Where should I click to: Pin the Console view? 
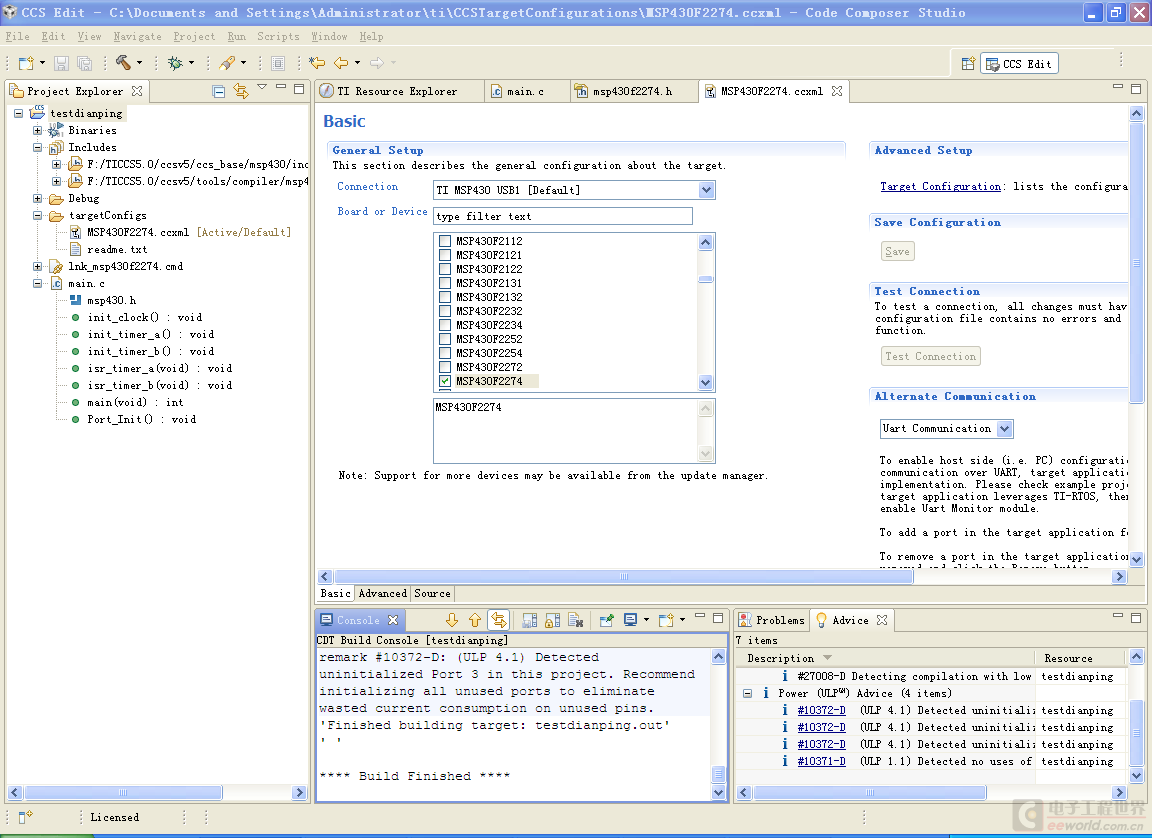coord(606,621)
